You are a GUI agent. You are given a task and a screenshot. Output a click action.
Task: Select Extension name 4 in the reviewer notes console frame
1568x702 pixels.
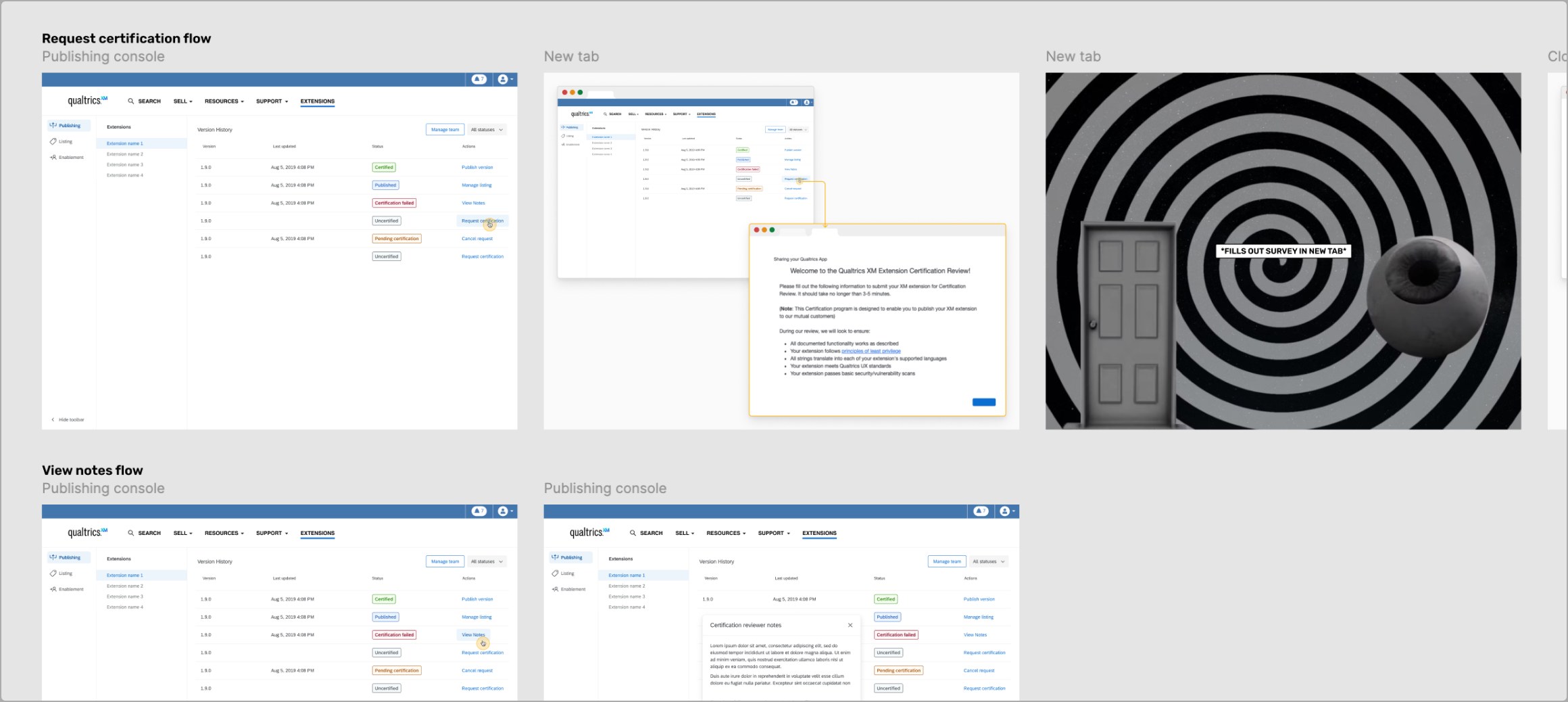tap(627, 607)
